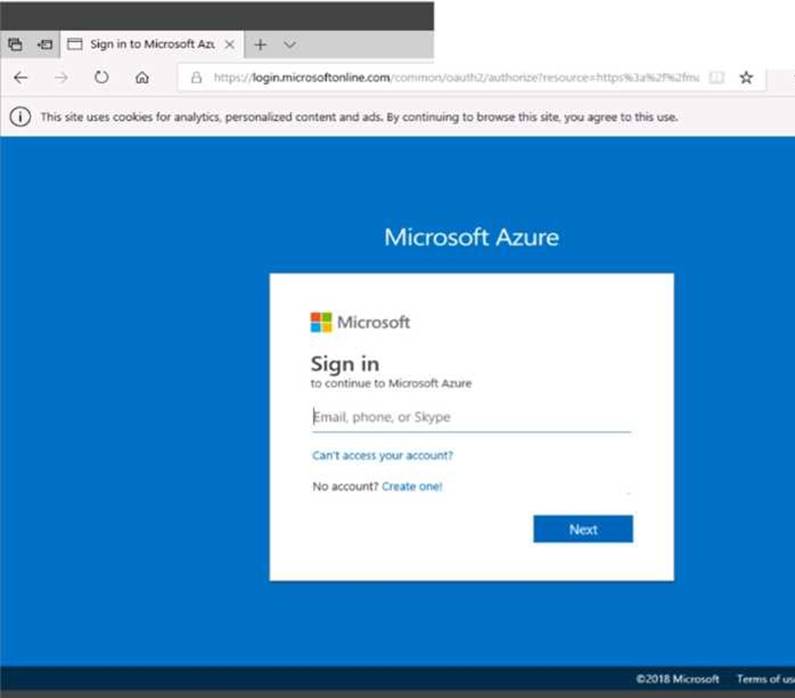Close the Sign in to Microsoft Azure tab
The height and width of the screenshot is (698, 795).
[x=229, y=45]
